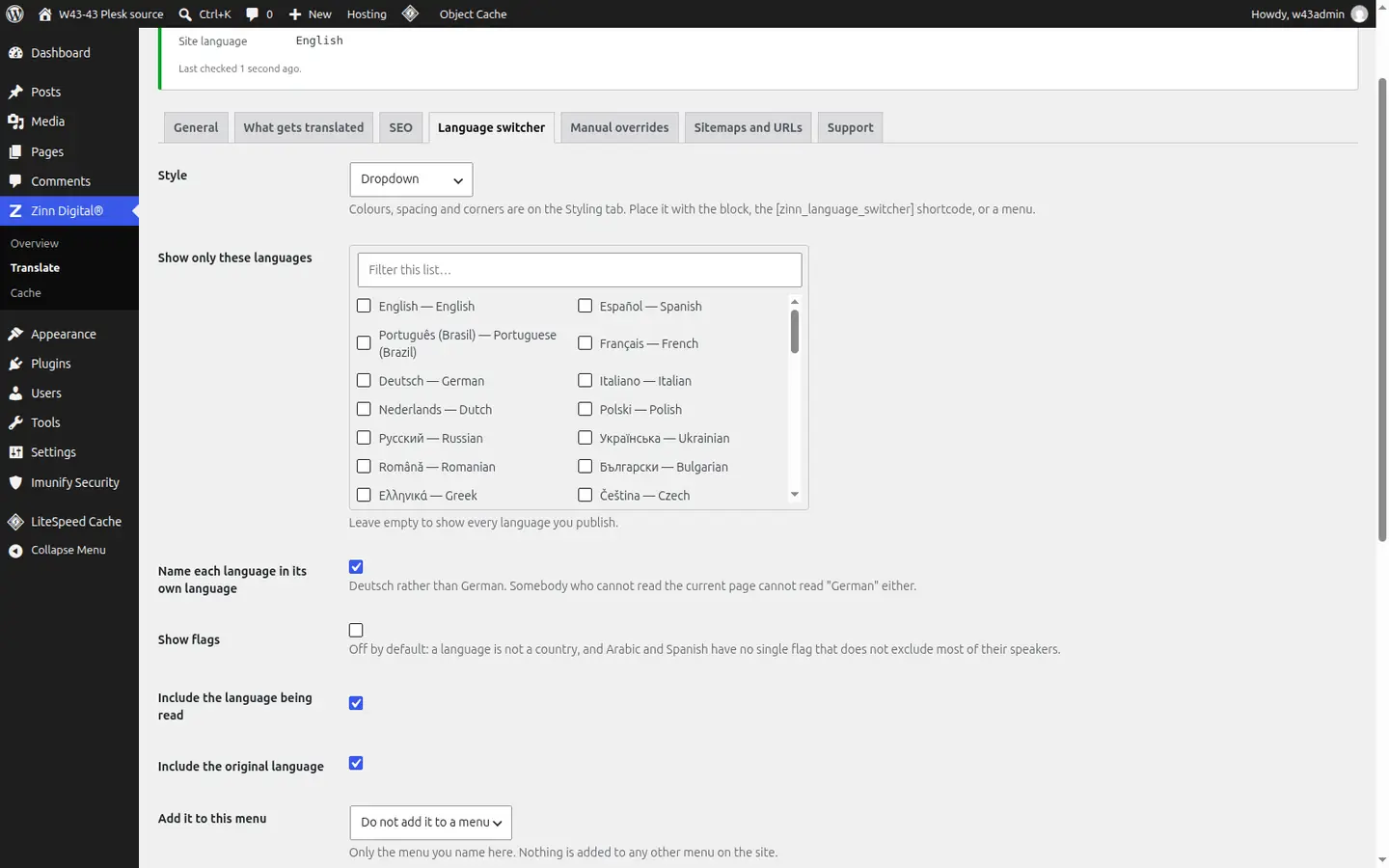Check the English — English language box
This screenshot has height=868, width=1389.
tap(364, 306)
